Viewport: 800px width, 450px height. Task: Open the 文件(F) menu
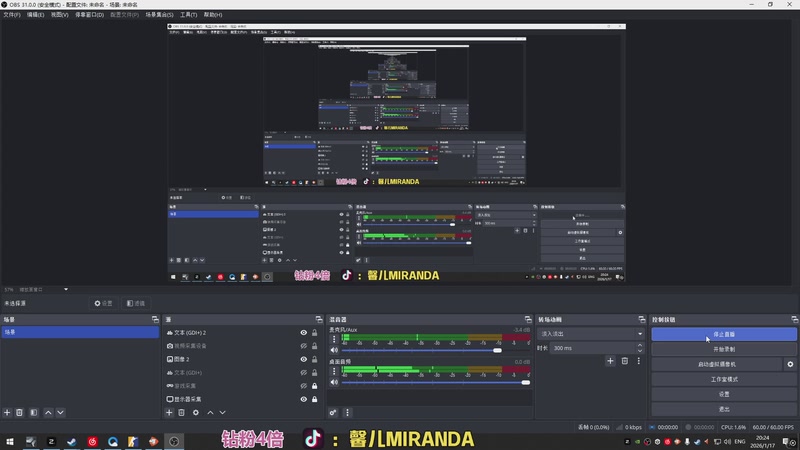[12, 15]
